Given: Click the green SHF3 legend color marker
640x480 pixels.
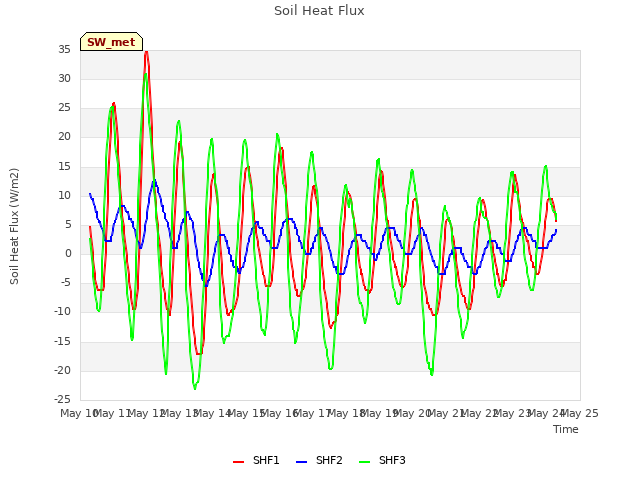Looking at the screenshot, I should (x=364, y=462).
